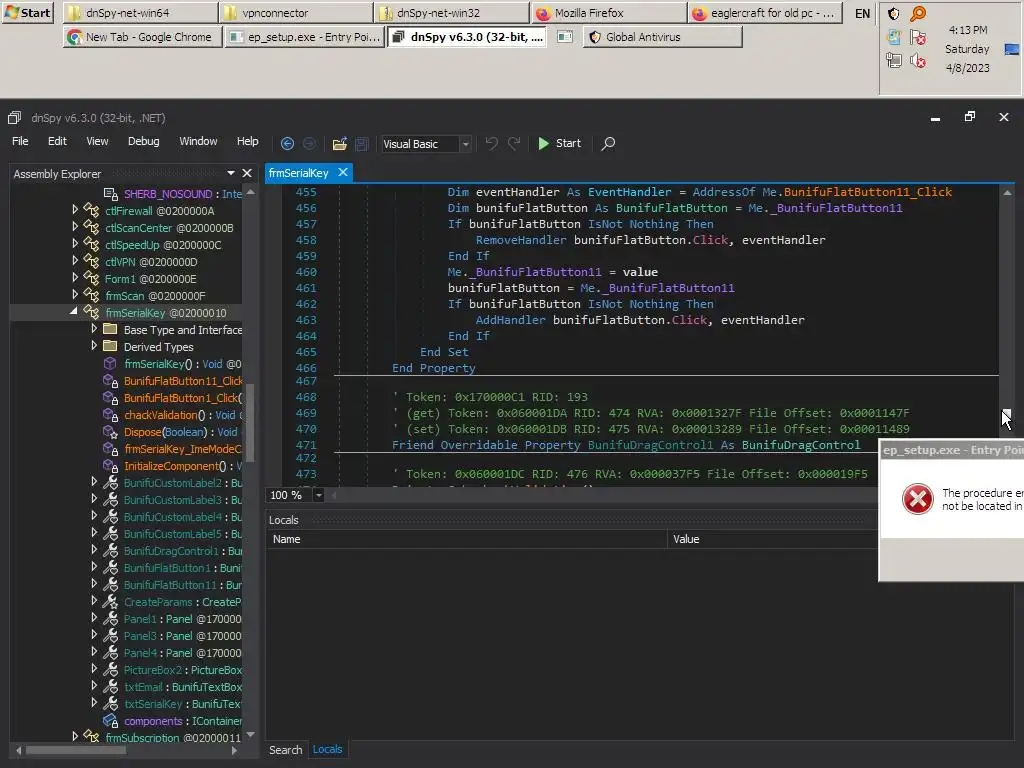This screenshot has width=1024, height=768.
Task: Click the BunifuFlatButton11_Click link in code
Action: click(x=867, y=192)
